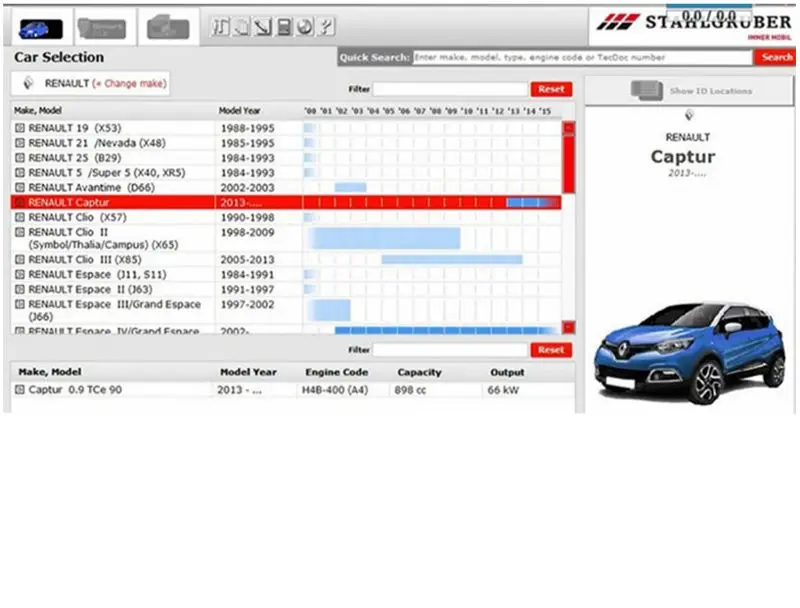Select RENAULT Avantime (D66) model name
Image resolution: width=800 pixels, height=608 pixels.
click(91, 188)
